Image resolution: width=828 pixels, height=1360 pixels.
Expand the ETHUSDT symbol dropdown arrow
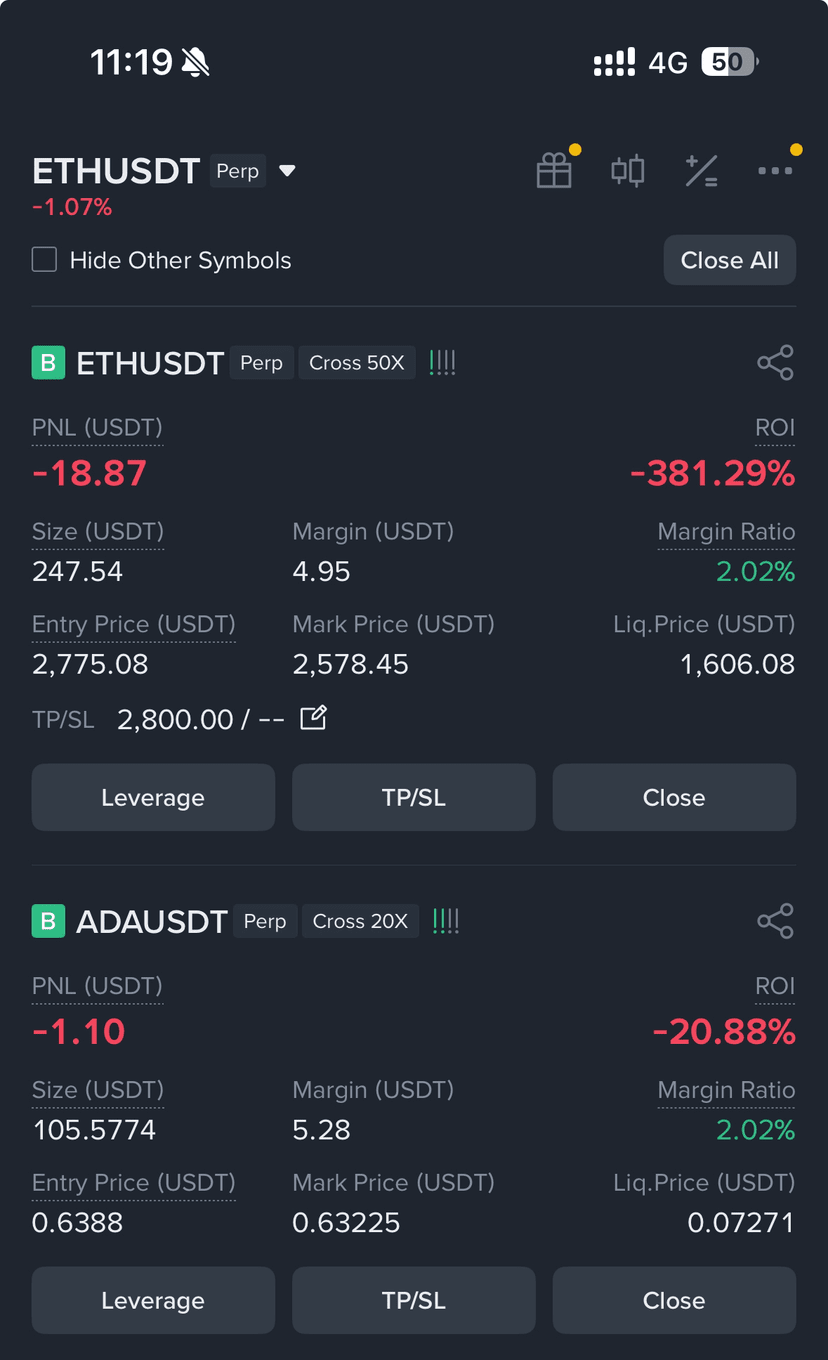(287, 171)
